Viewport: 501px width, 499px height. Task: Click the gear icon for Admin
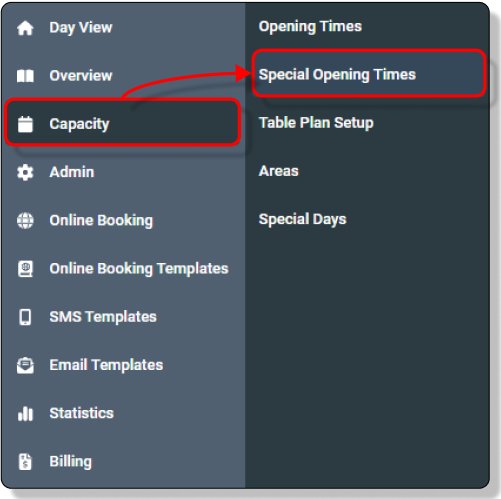(25, 172)
